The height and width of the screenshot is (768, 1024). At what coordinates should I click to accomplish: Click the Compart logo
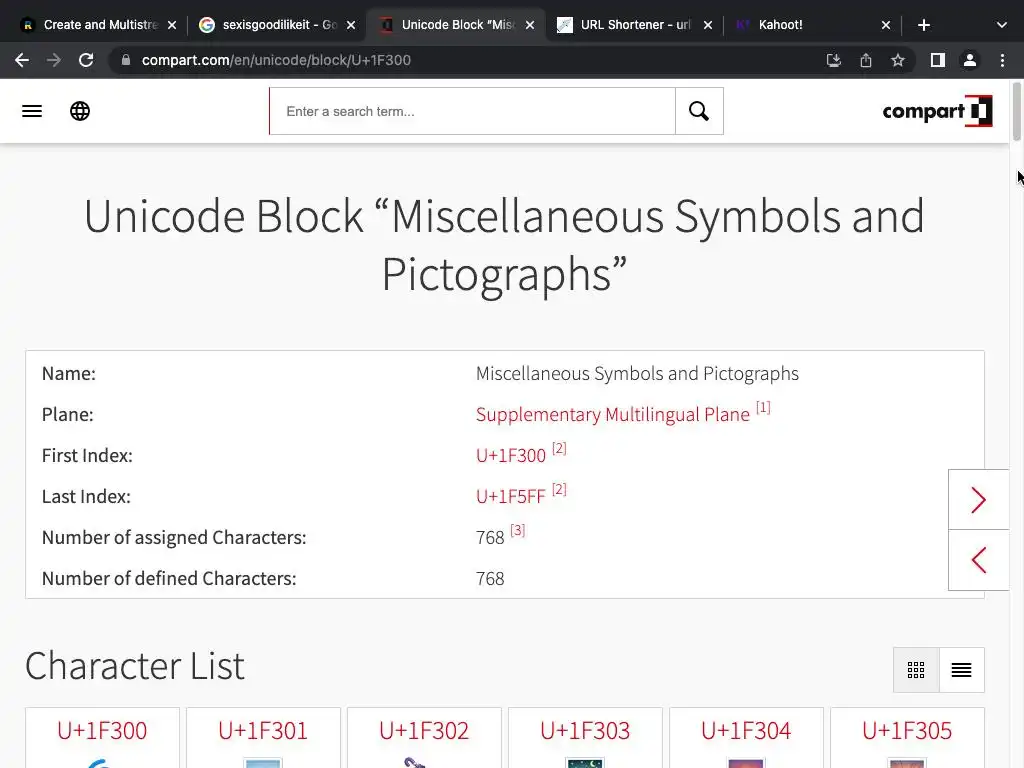937,111
